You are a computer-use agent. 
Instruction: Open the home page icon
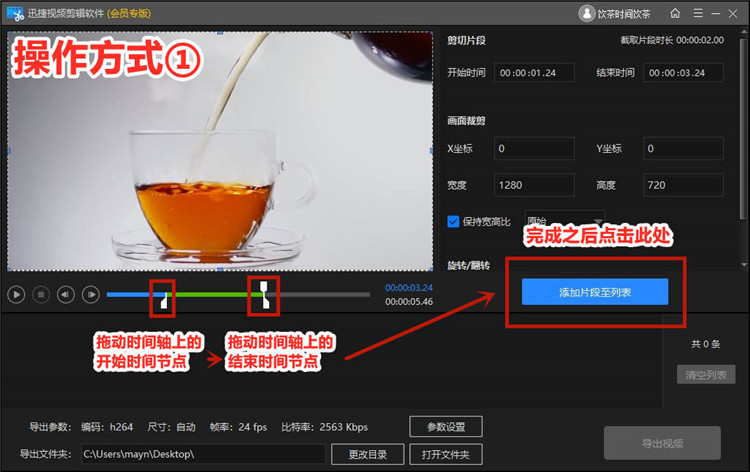pyautogui.click(x=675, y=13)
